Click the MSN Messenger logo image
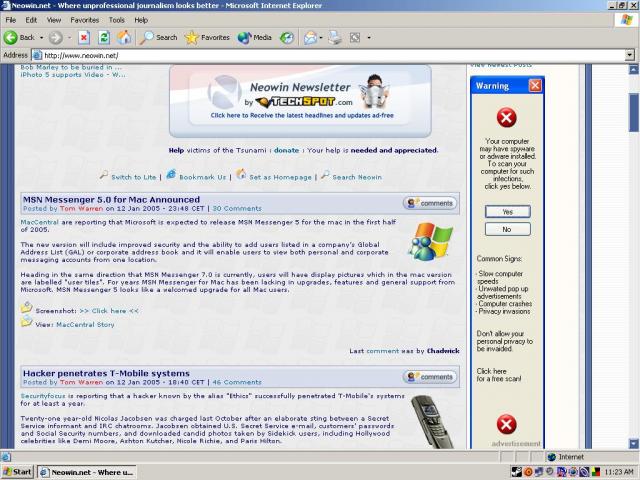 (x=431, y=241)
